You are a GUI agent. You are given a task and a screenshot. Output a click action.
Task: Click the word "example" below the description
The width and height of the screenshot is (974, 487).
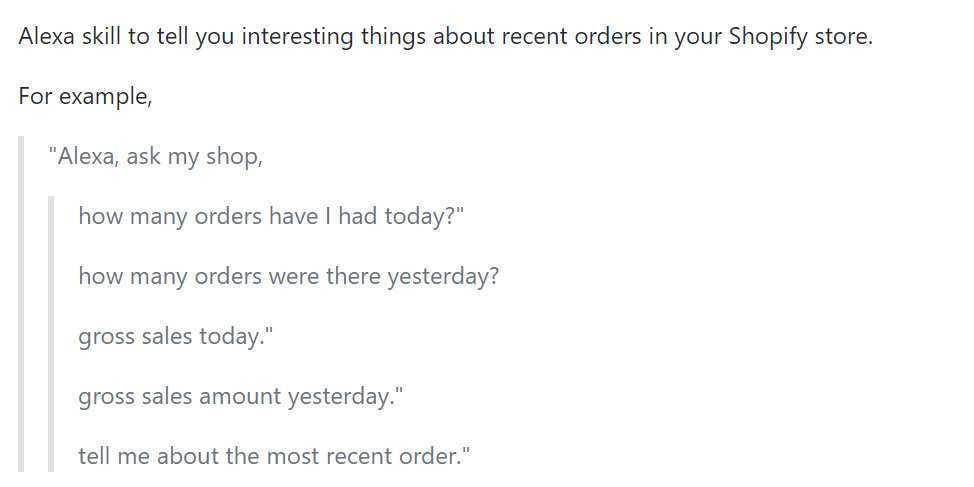(101, 98)
